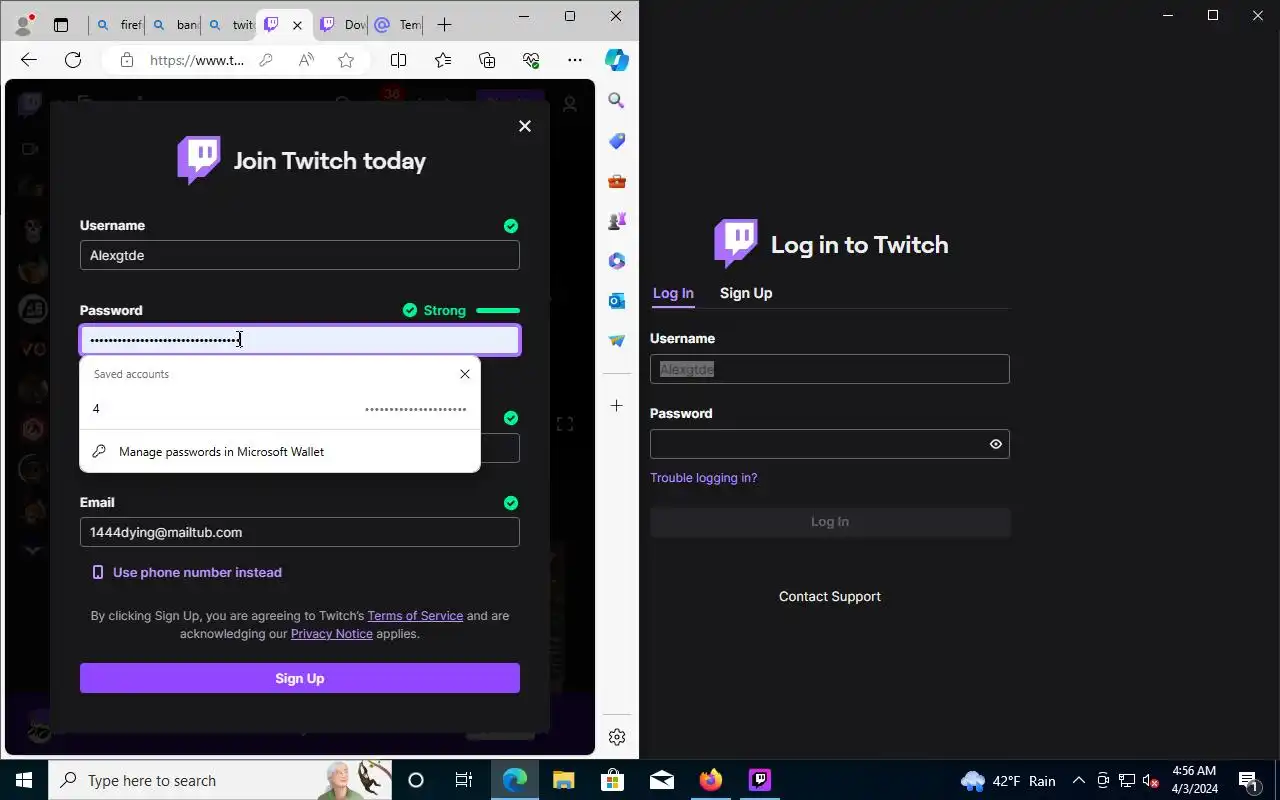Choose Use phone number instead

187,573
